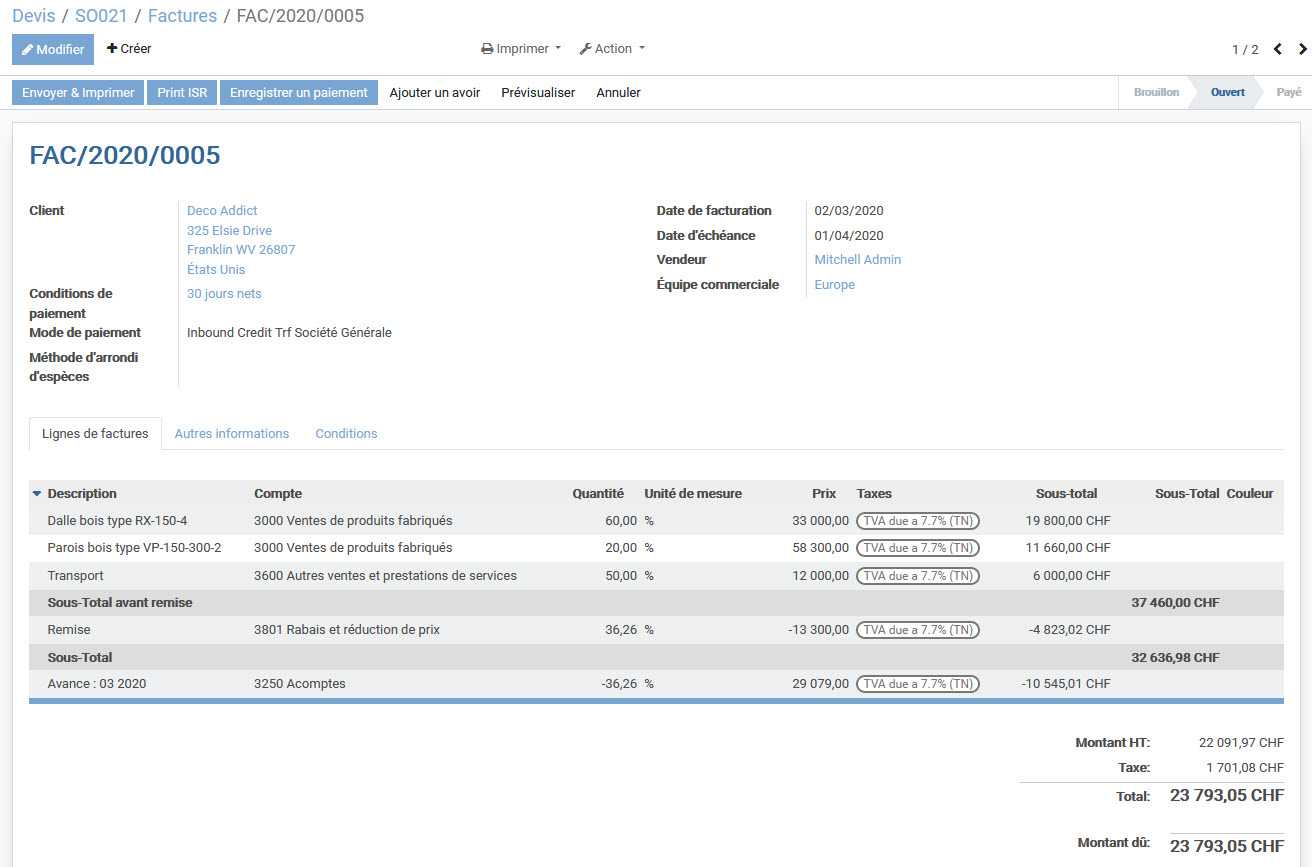
Task: Click TVA tax tag on Transport line
Action: (x=917, y=576)
